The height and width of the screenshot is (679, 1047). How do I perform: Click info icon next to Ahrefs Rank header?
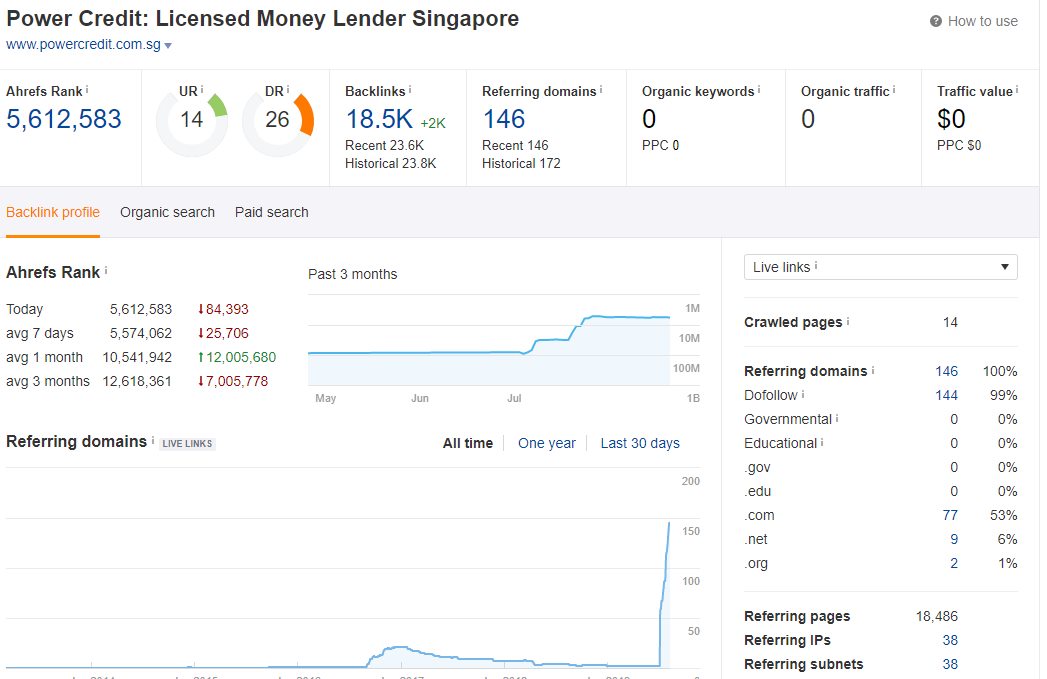(86, 90)
